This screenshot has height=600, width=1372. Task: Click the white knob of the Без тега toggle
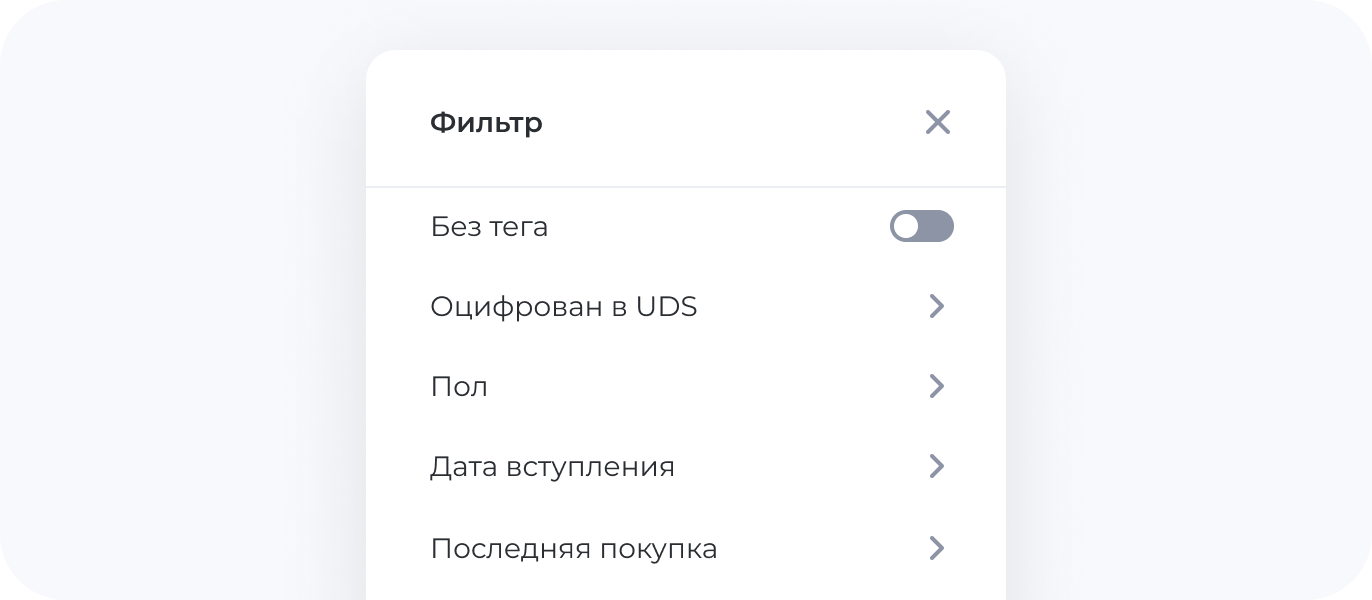click(x=906, y=227)
